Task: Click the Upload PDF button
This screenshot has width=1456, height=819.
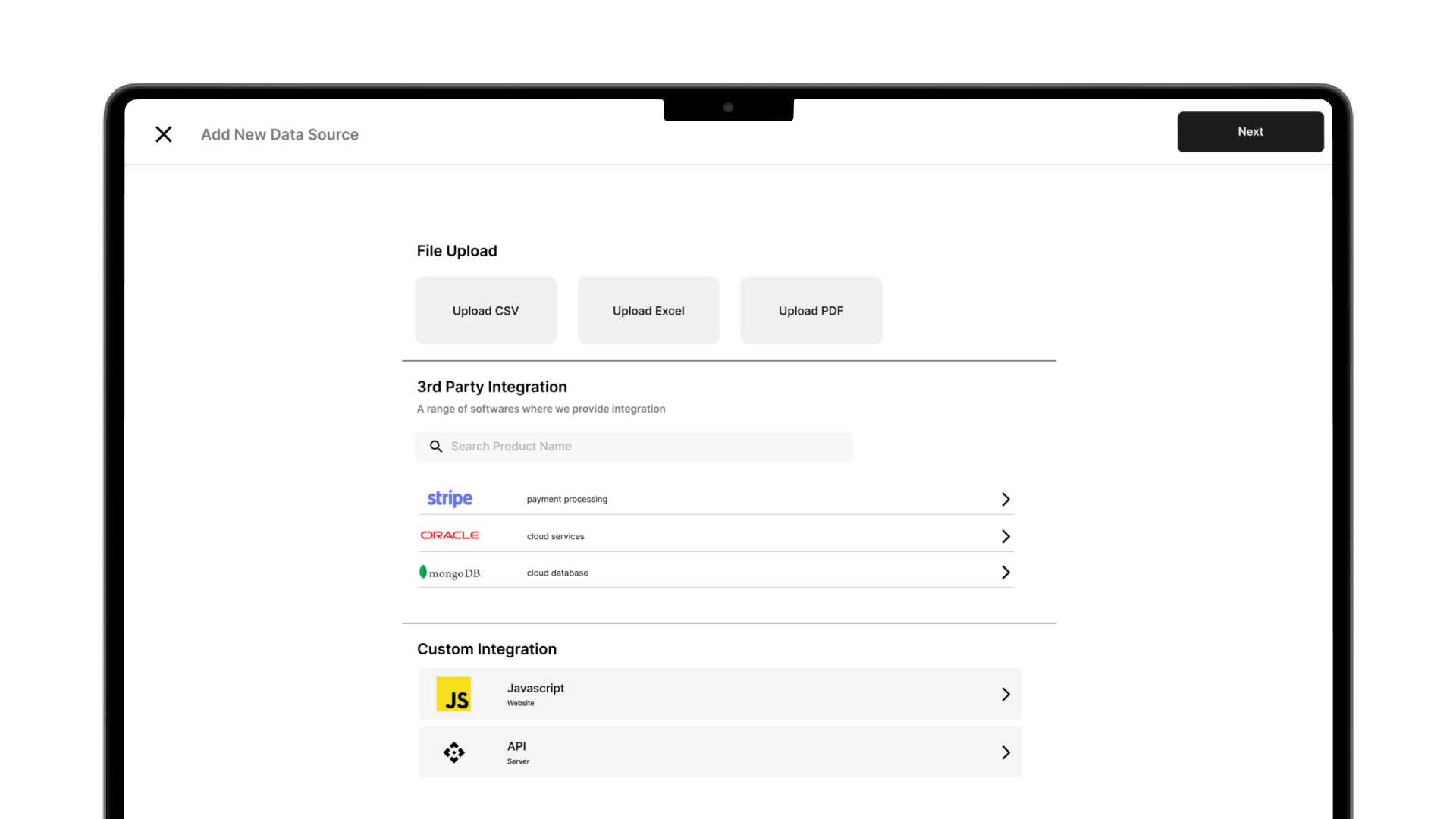Action: (811, 310)
